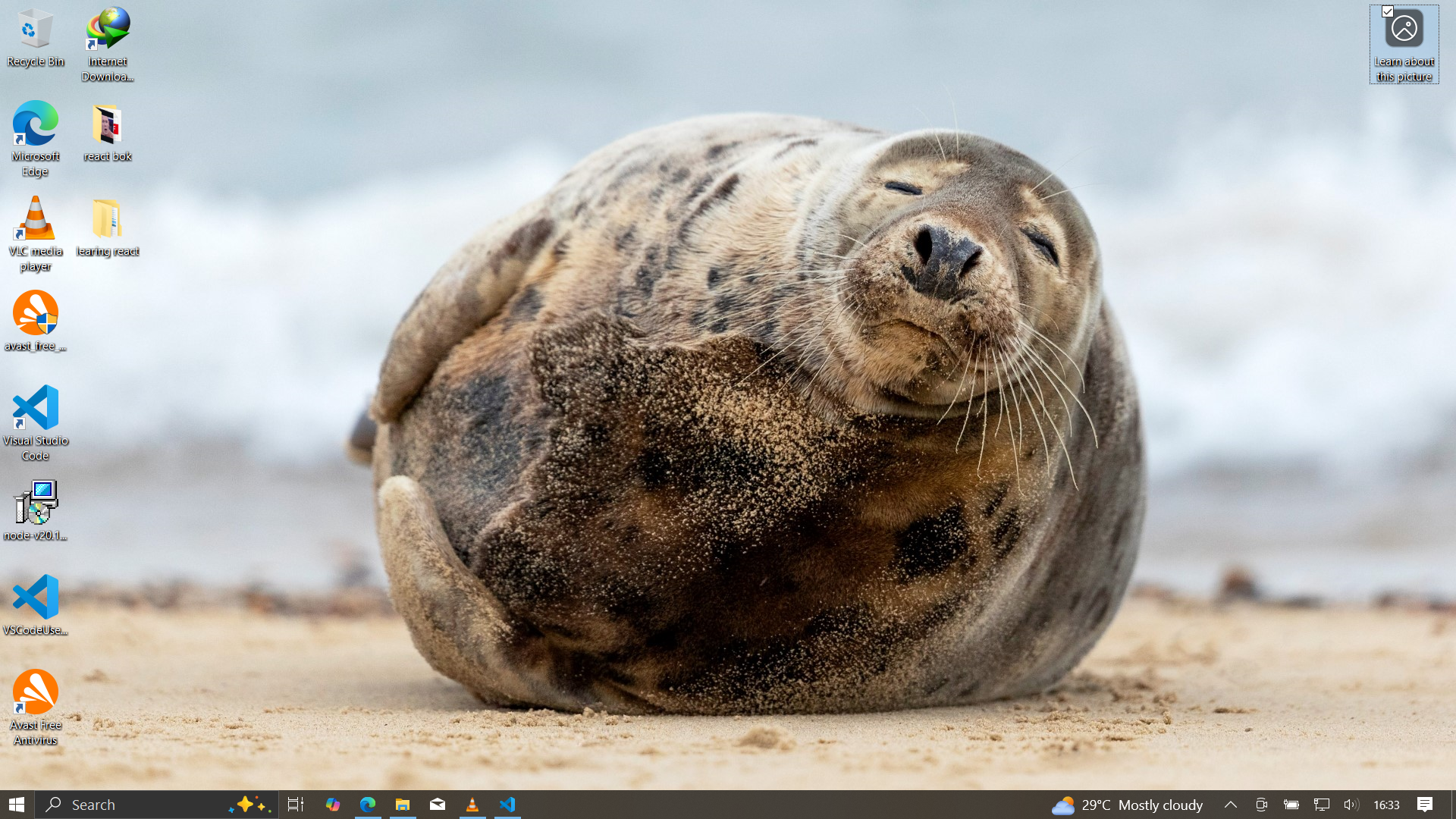Open the volume control in system tray
Viewport: 1456px width, 819px height.
(1351, 805)
